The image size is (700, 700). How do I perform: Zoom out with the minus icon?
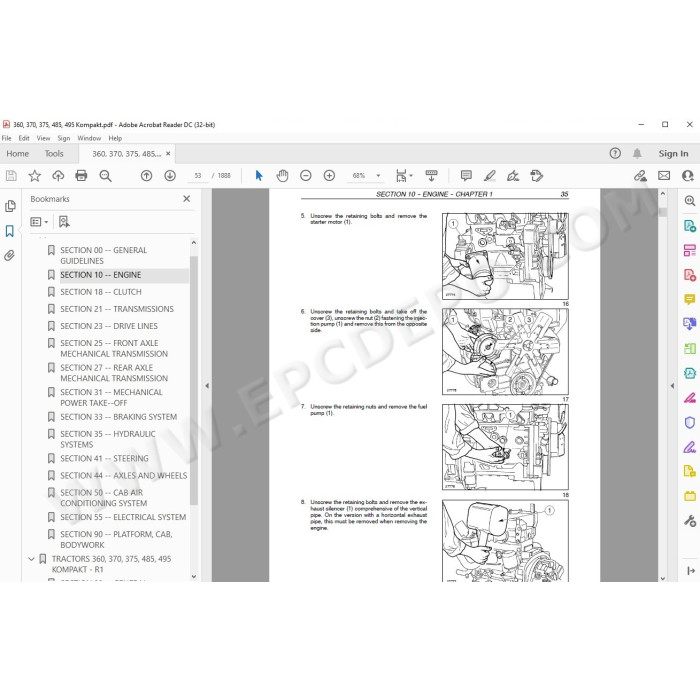(306, 176)
